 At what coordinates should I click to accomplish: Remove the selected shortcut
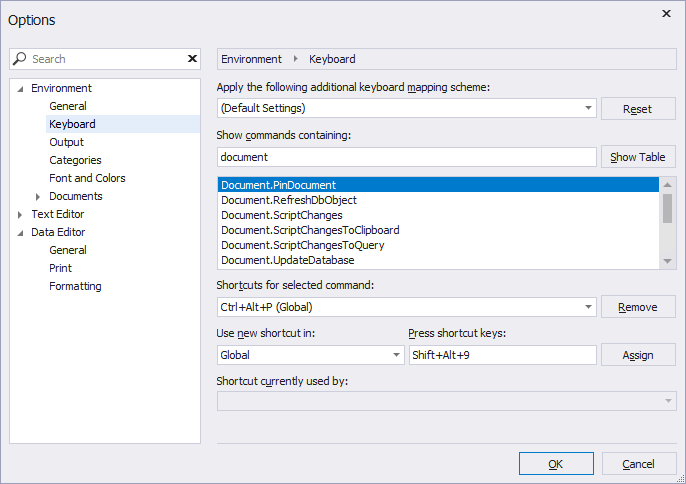point(637,307)
